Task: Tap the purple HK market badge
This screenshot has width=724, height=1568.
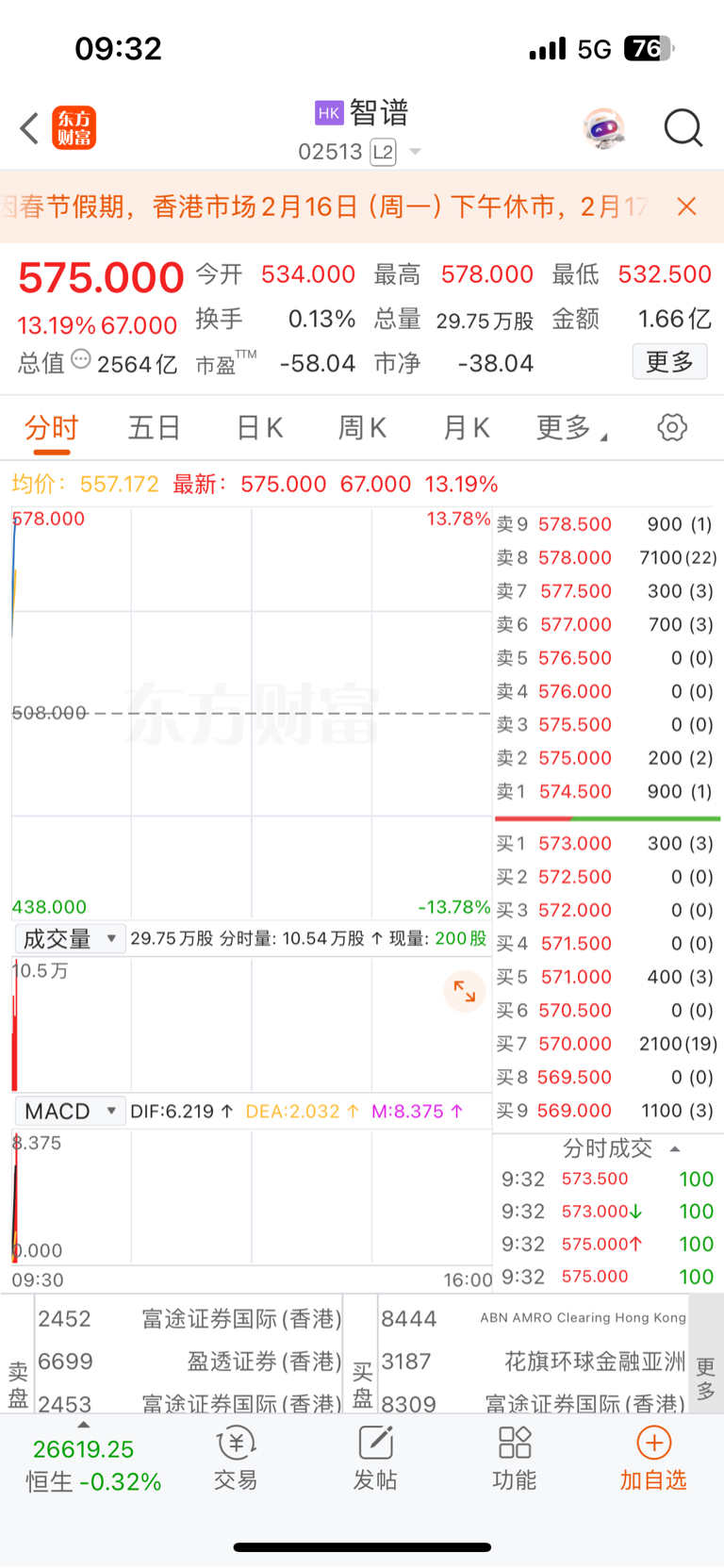Action: tap(329, 113)
